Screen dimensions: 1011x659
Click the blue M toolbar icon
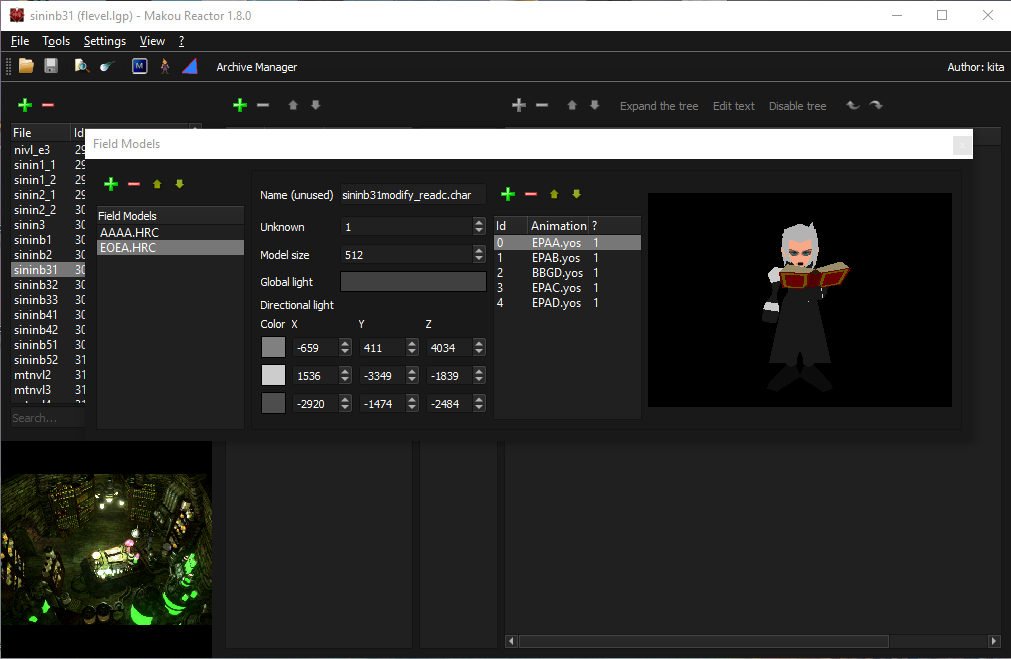click(139, 66)
